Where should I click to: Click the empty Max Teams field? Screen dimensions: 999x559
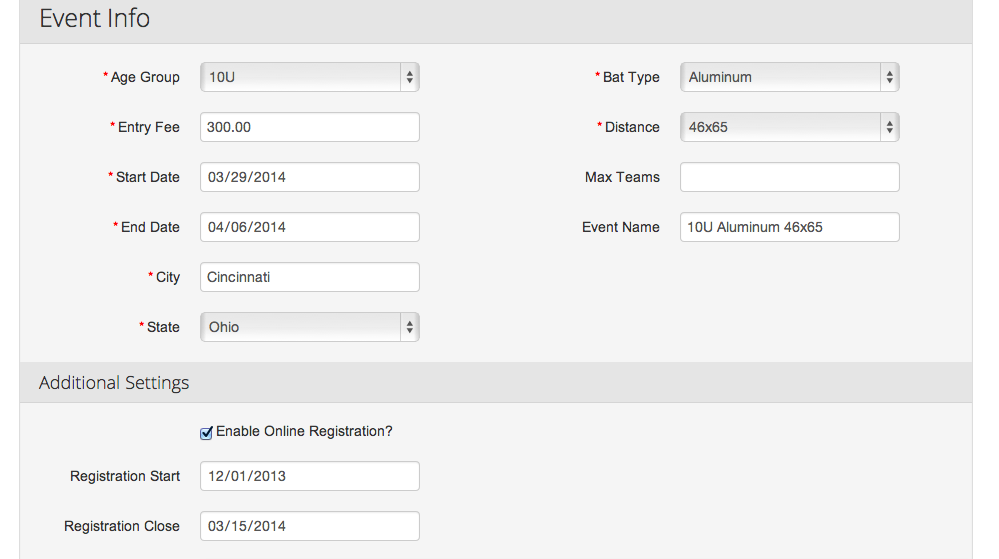[789, 177]
